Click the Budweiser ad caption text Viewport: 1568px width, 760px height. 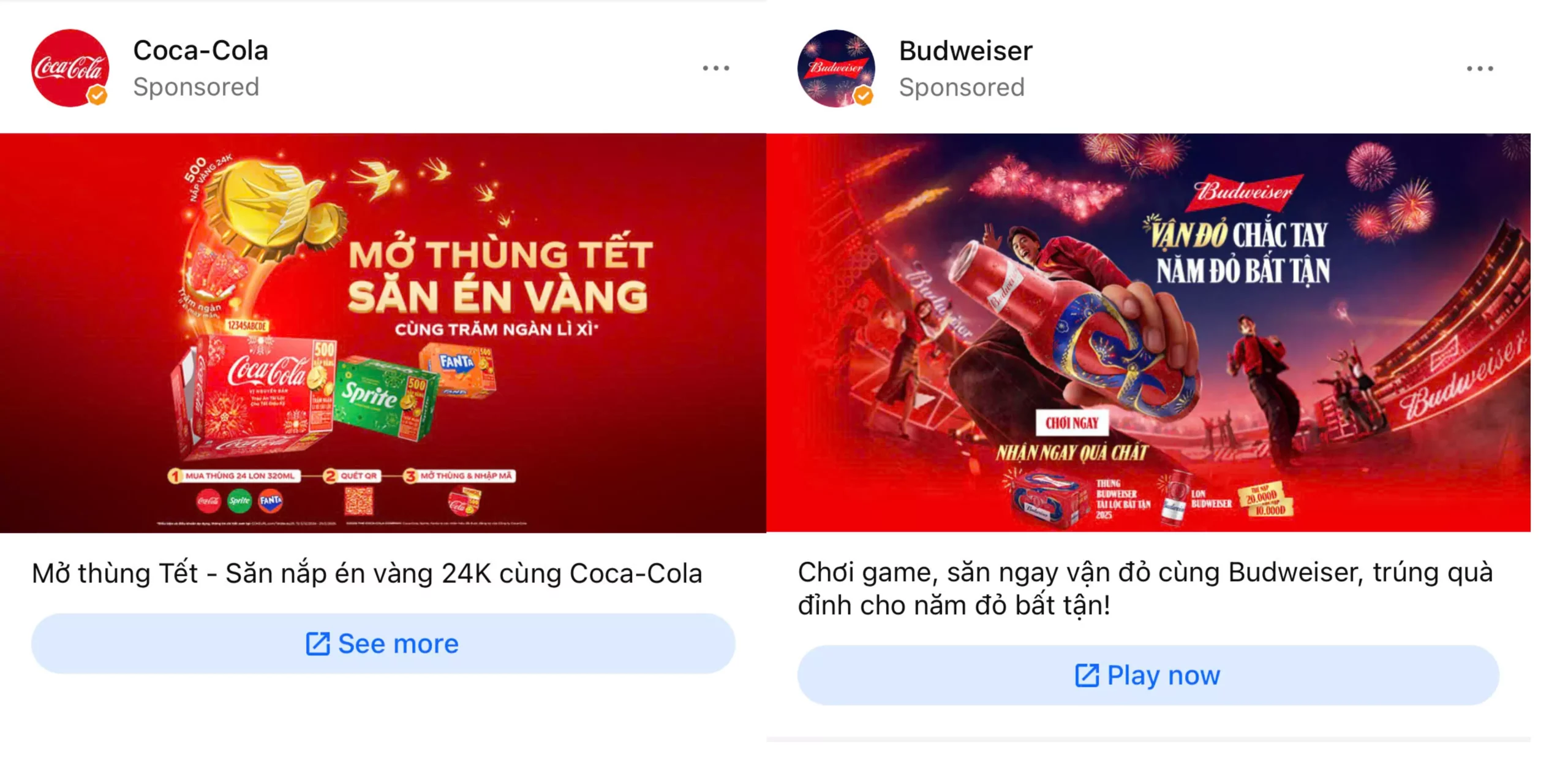(1145, 589)
